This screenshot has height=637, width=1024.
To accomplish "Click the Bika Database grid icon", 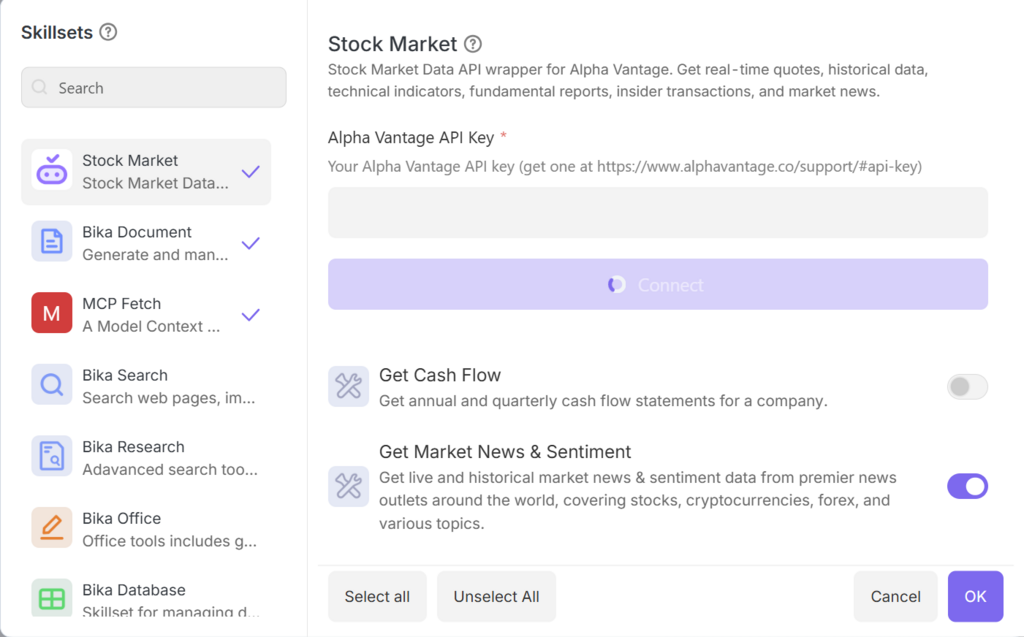I will pyautogui.click(x=52, y=598).
